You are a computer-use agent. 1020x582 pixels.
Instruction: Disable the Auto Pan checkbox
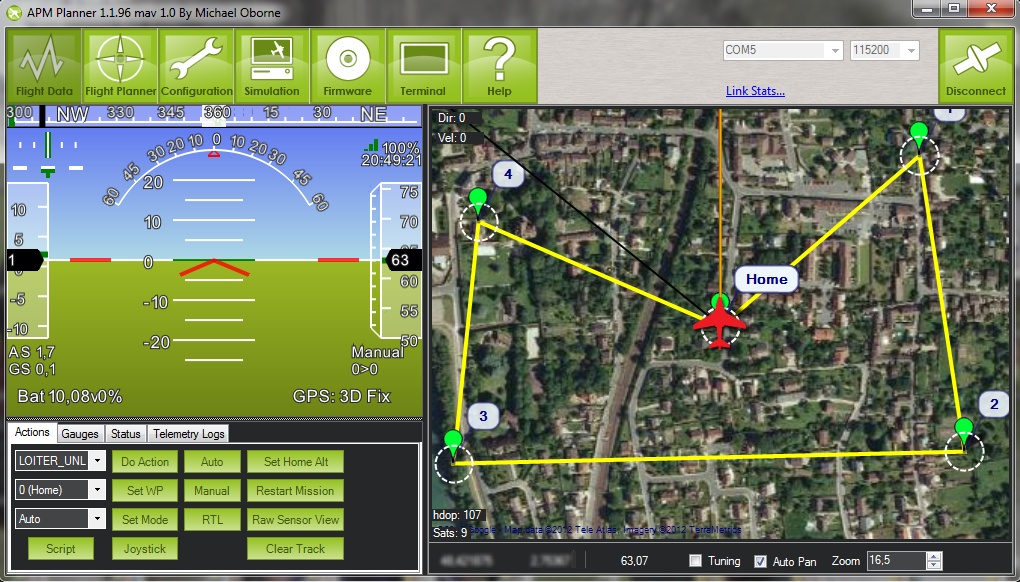pos(760,561)
